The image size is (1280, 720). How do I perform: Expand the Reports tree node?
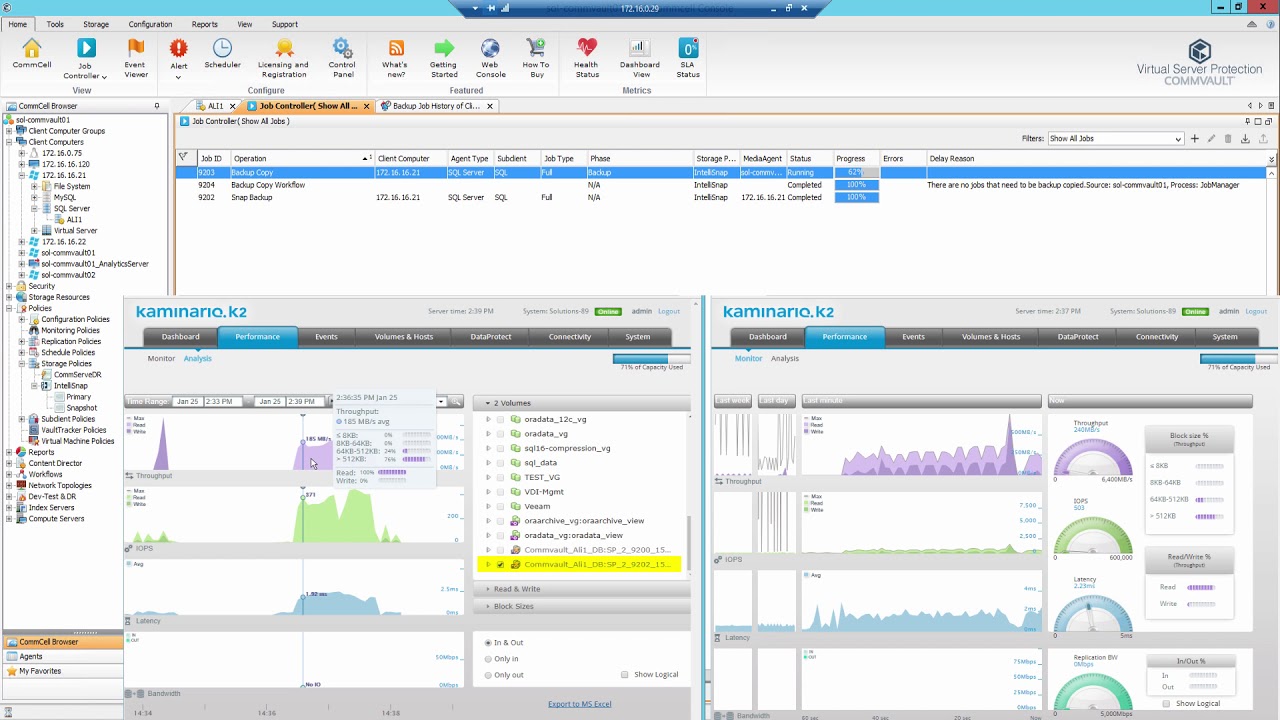click(9, 452)
